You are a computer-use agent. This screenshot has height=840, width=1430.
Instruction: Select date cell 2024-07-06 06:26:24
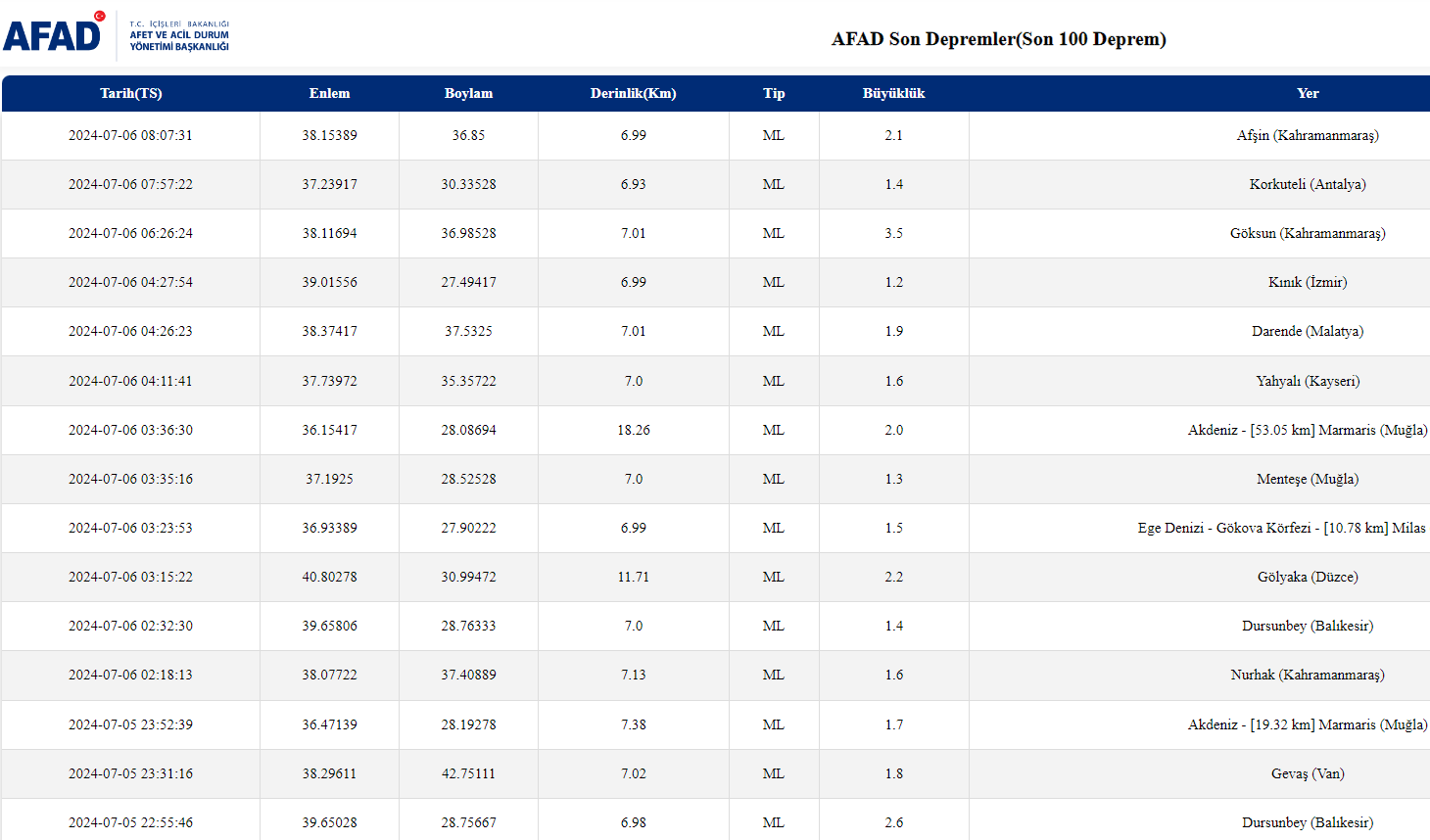(130, 233)
